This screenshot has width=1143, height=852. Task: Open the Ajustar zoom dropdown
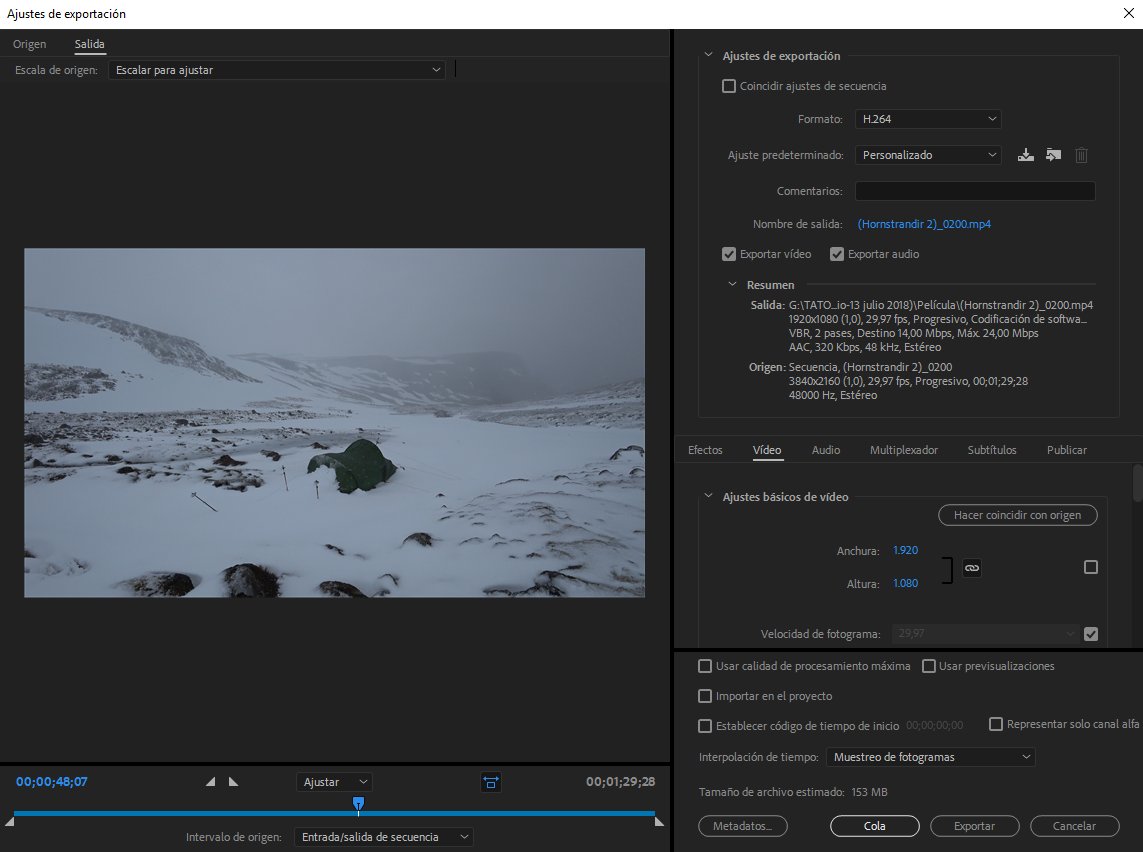[335, 782]
